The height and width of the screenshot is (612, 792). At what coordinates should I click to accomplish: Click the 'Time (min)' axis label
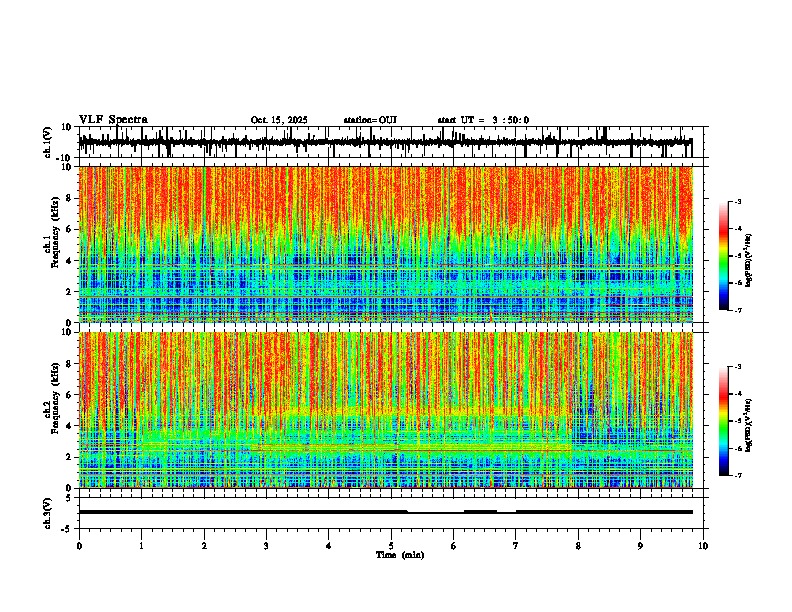pyautogui.click(x=400, y=555)
